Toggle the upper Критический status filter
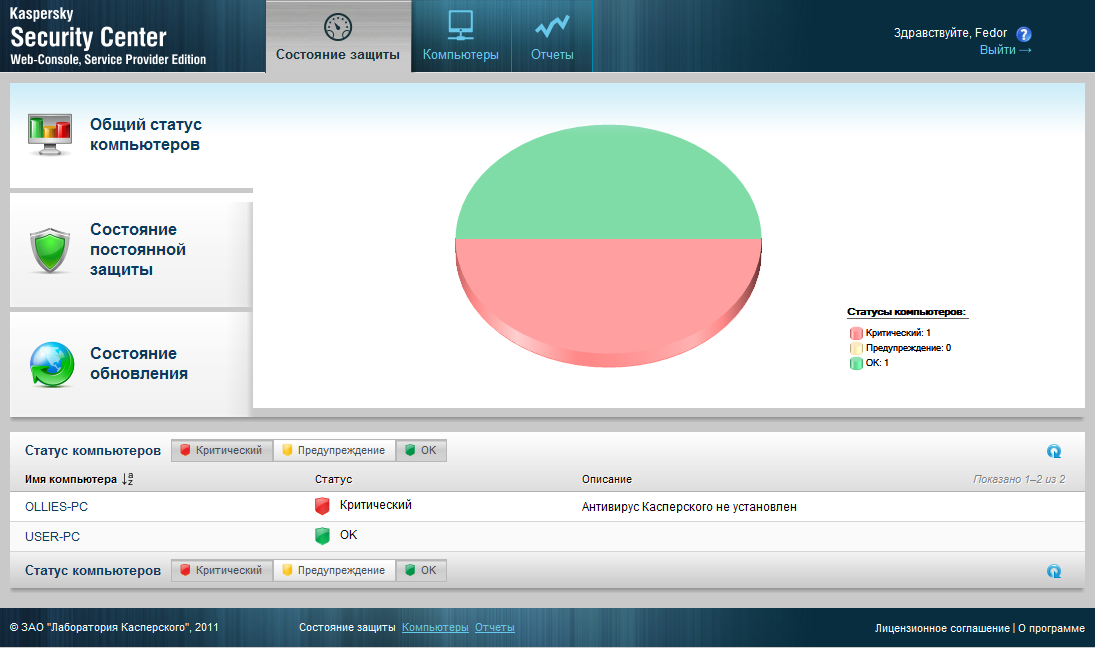1095x648 pixels. tap(222, 450)
